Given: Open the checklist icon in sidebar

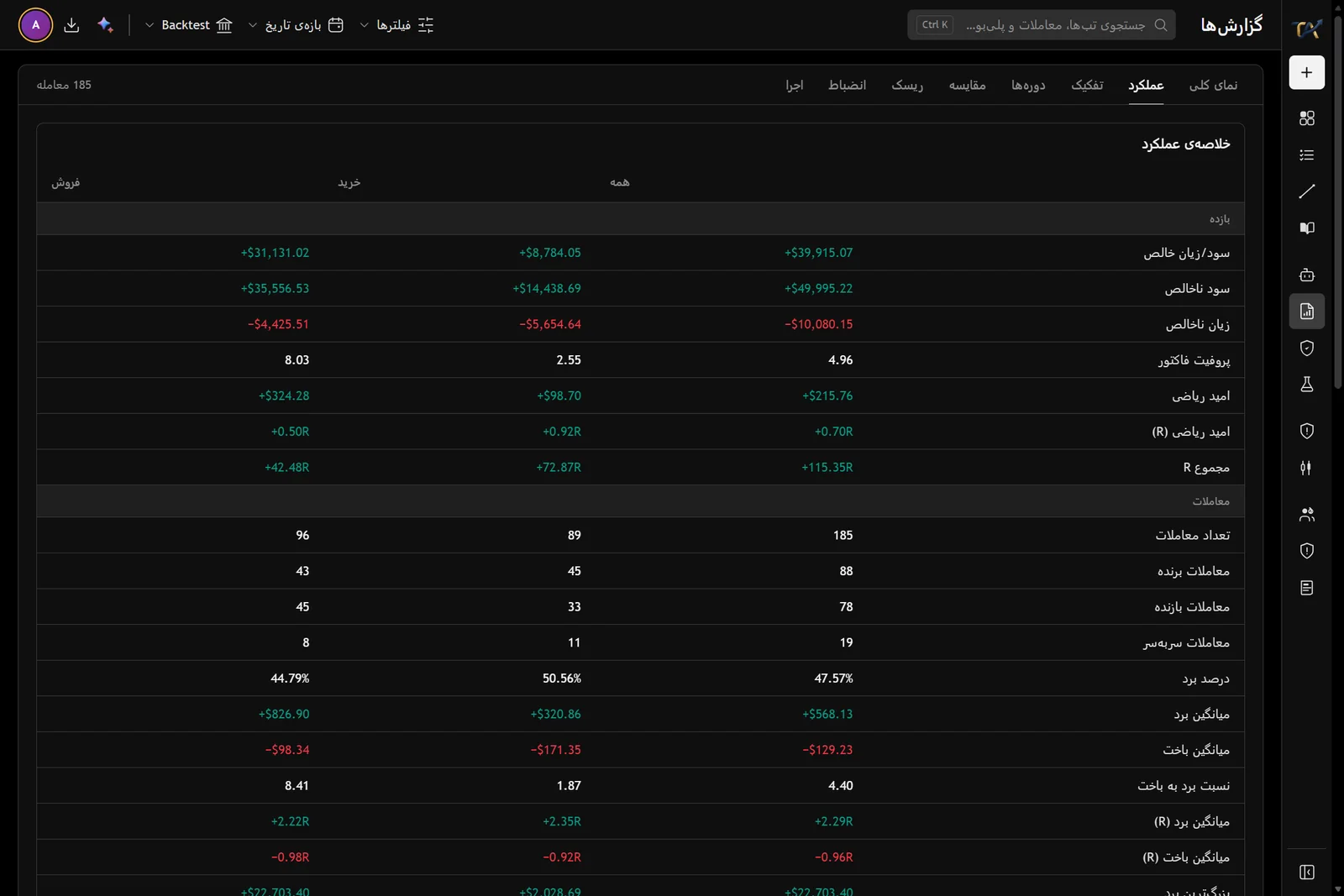Looking at the screenshot, I should pyautogui.click(x=1306, y=155).
